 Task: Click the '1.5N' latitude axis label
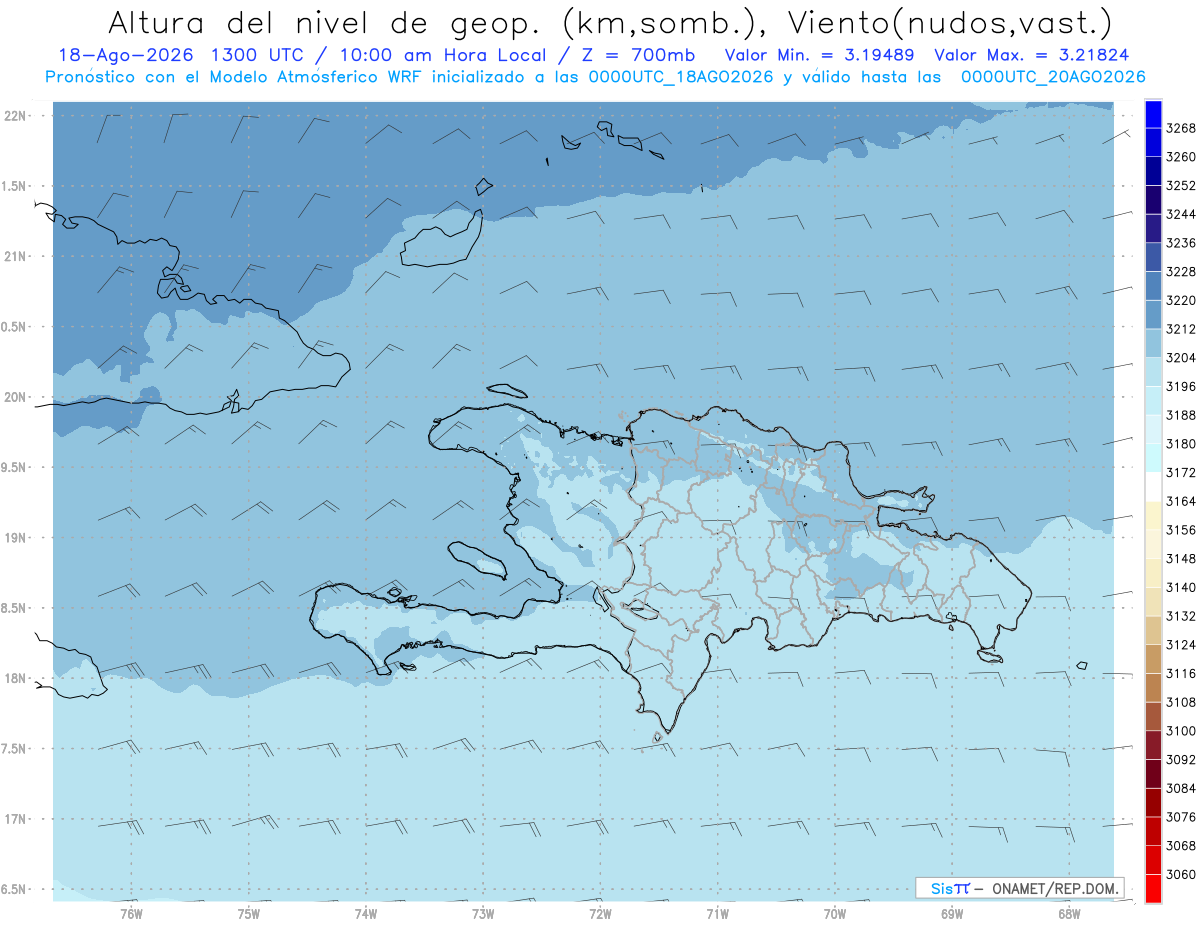coord(14,186)
